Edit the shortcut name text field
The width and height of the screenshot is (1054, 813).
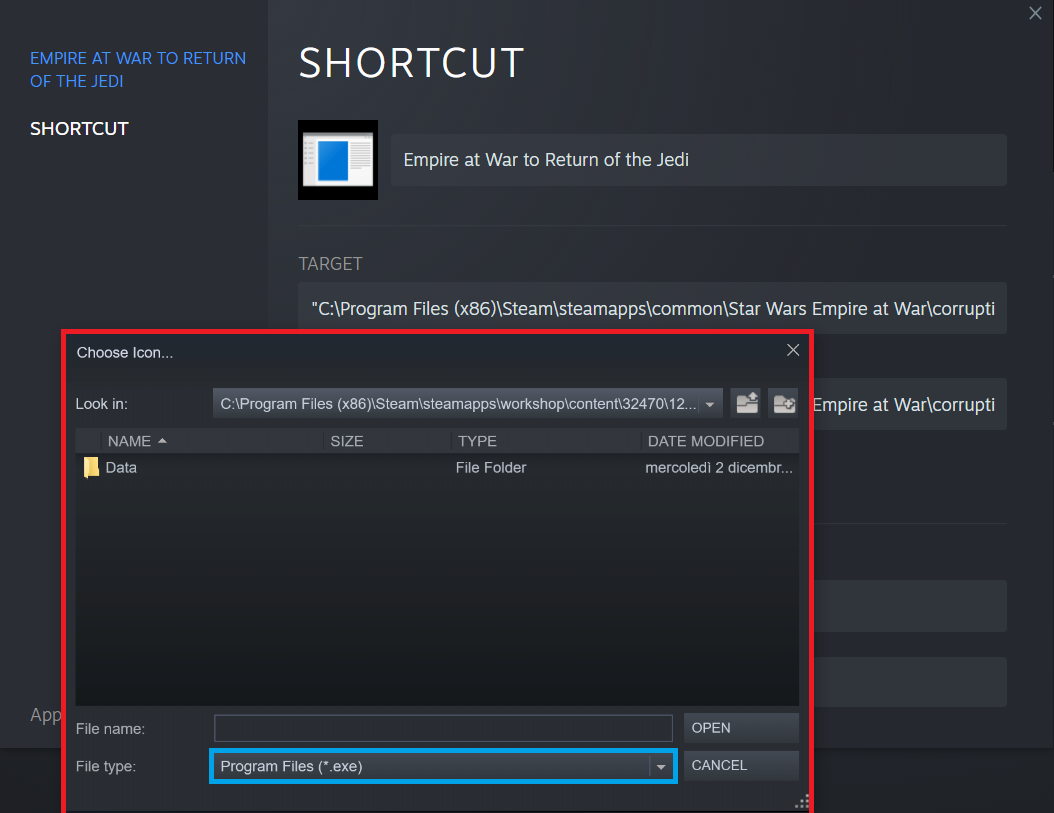pos(698,160)
